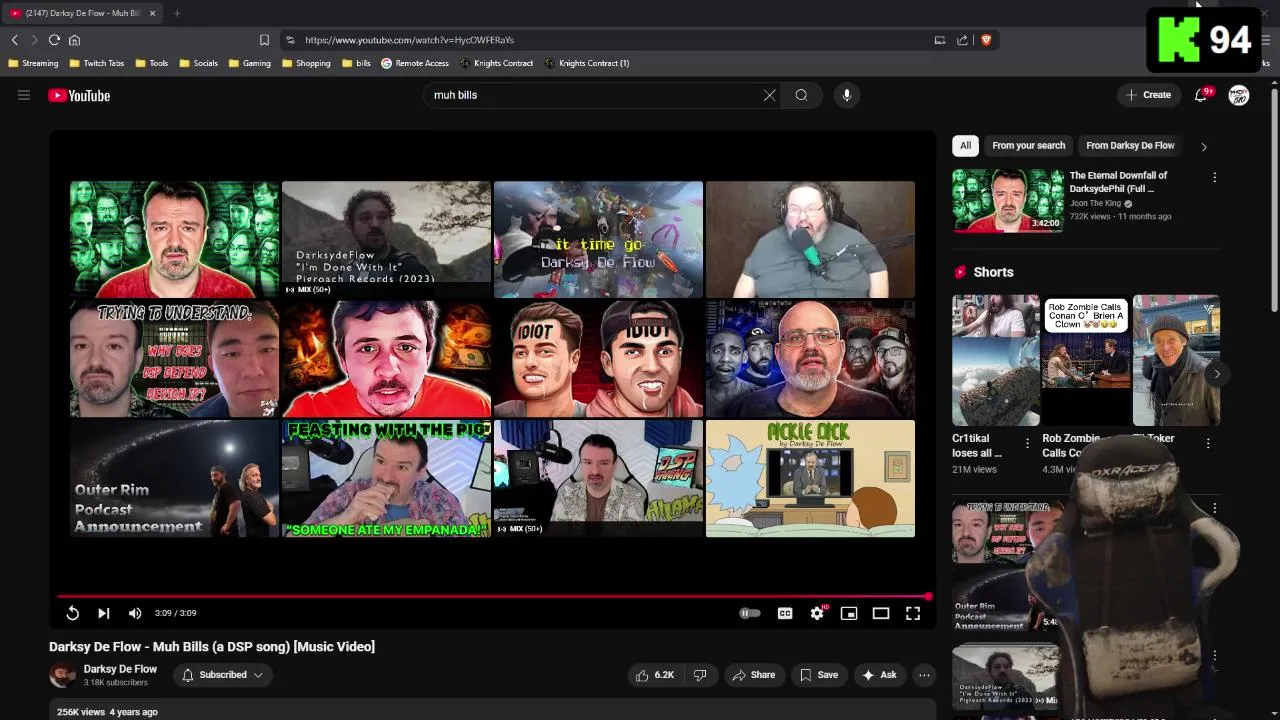This screenshot has width=1280, height=720.
Task: Click the Ask button
Action: pos(879,675)
